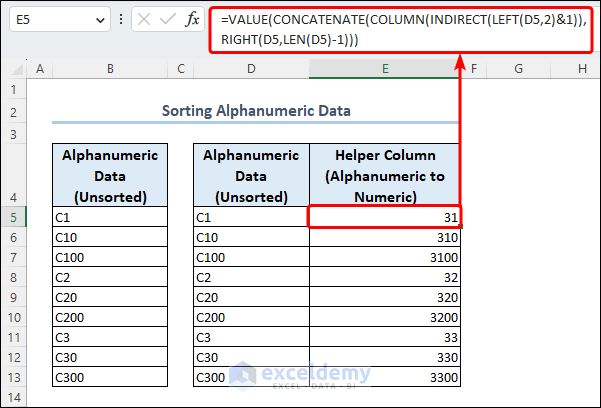Click the Name Box showing E5

click(60, 19)
